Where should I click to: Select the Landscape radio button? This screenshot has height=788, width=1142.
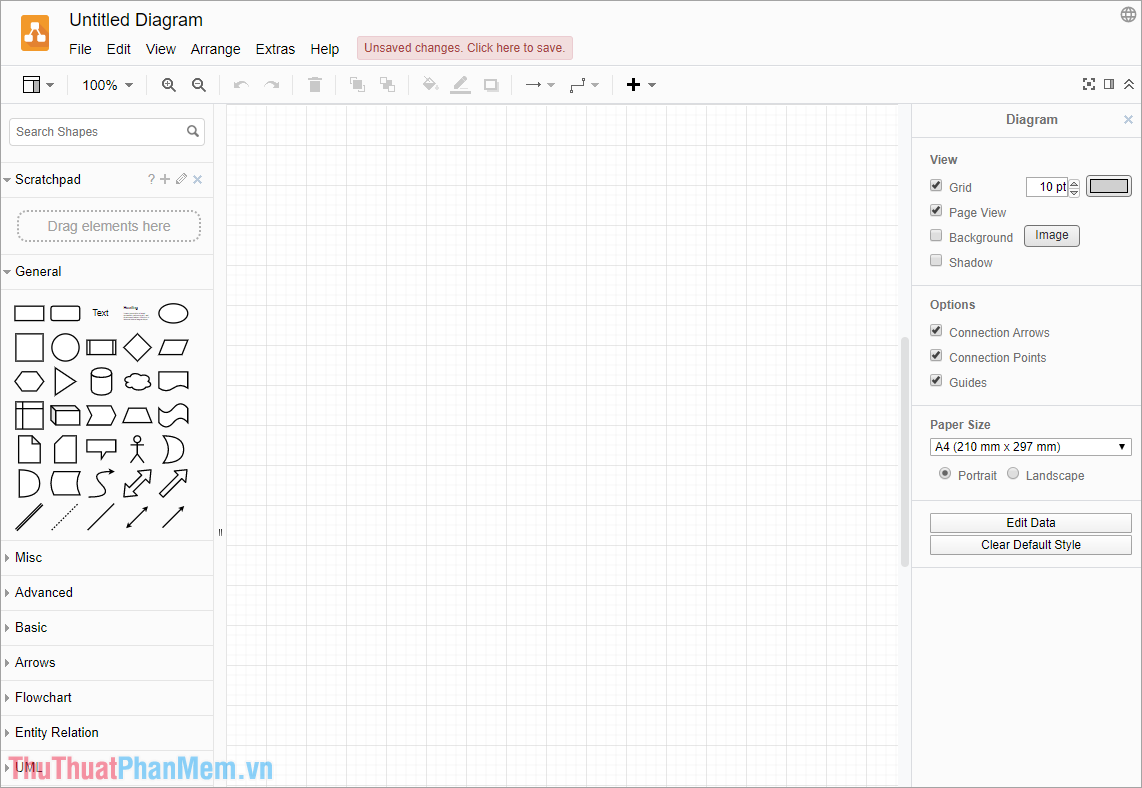tap(1013, 474)
